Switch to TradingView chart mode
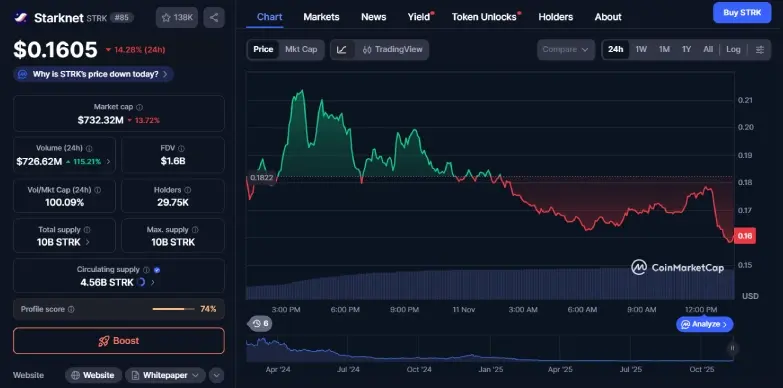The height and width of the screenshot is (388, 783). tap(392, 49)
